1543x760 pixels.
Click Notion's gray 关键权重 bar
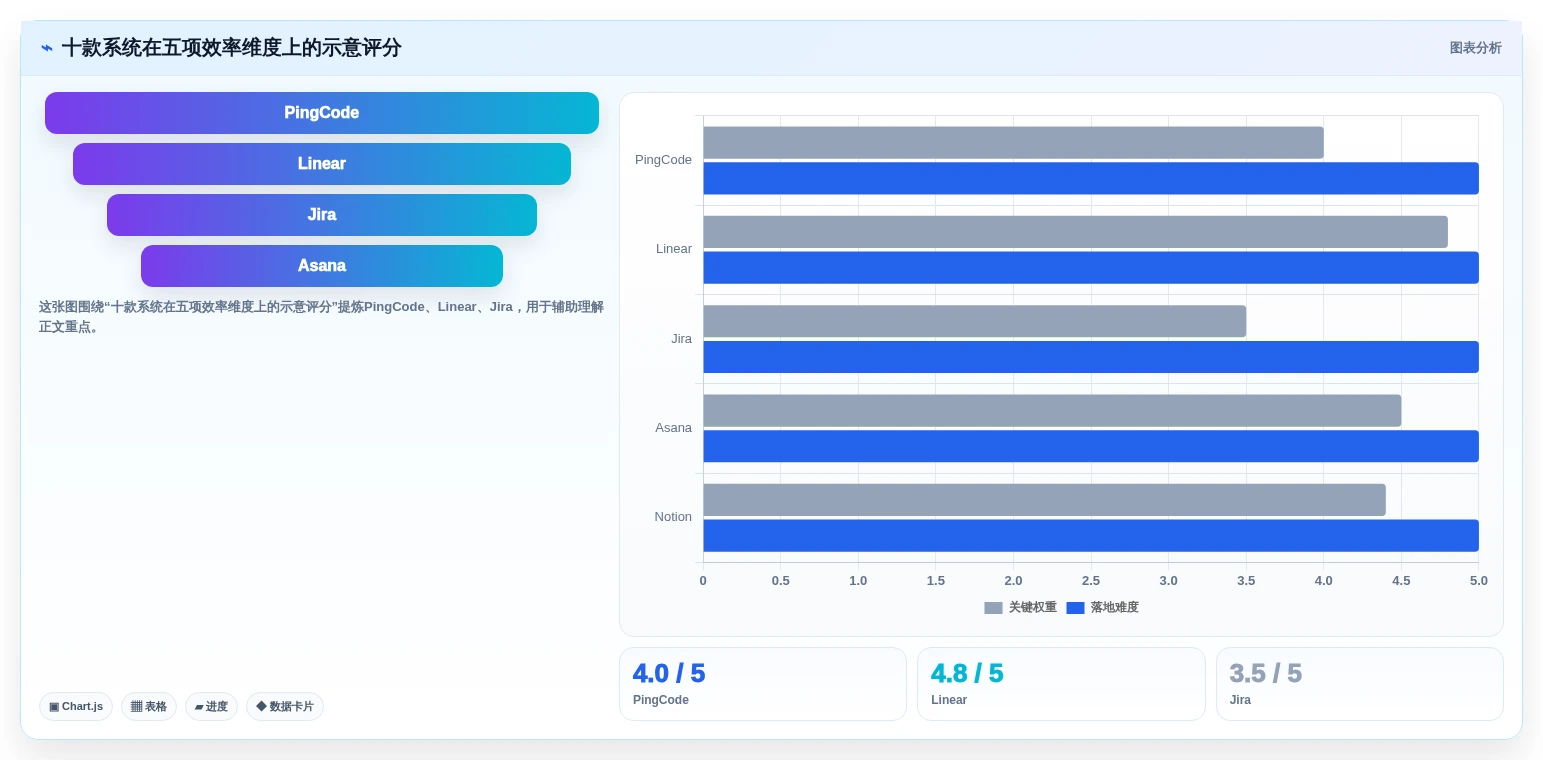(x=1044, y=500)
